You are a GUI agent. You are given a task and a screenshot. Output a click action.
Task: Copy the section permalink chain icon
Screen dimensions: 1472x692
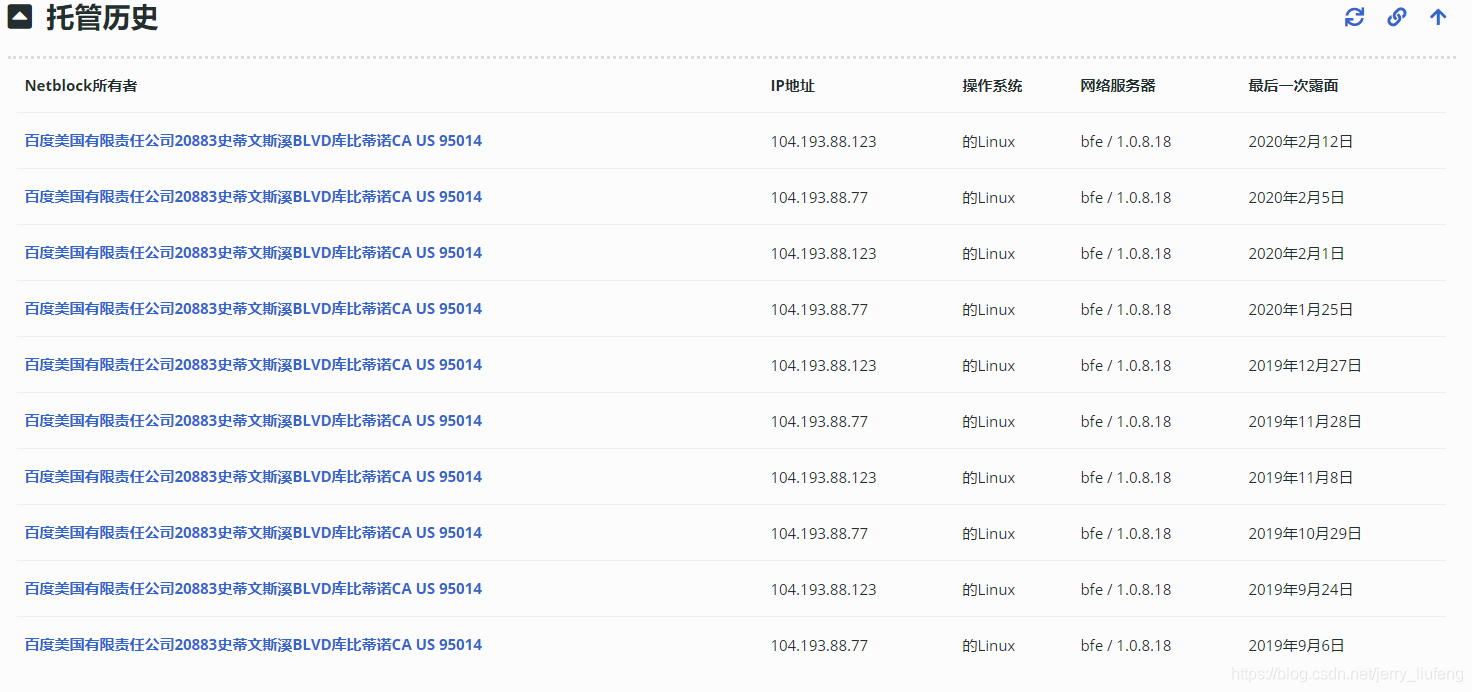[x=1397, y=17]
